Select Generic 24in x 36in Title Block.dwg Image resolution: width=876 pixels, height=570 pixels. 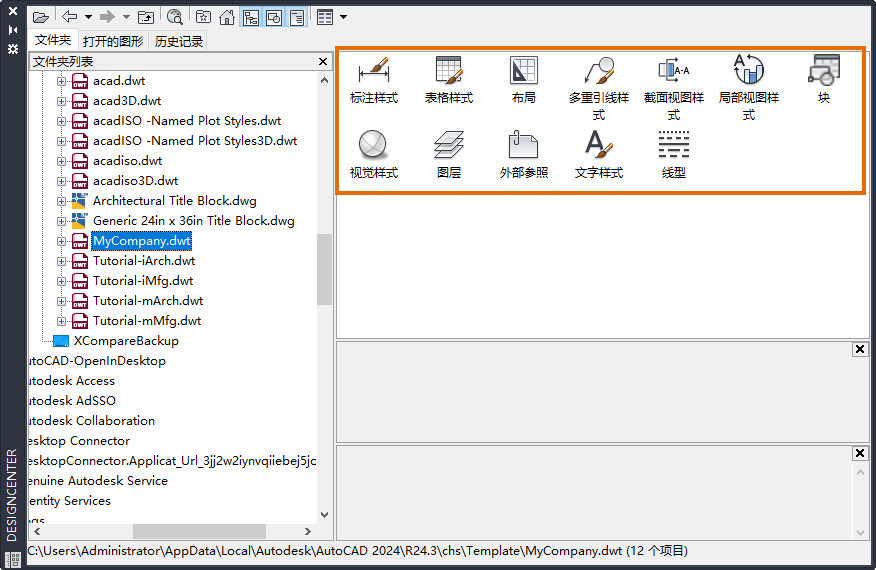193,221
